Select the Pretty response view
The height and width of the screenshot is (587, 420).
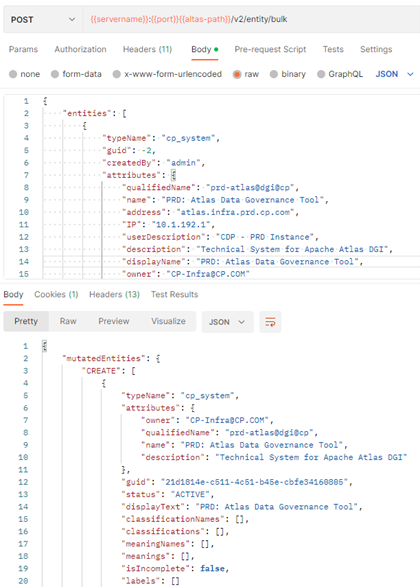coord(26,321)
